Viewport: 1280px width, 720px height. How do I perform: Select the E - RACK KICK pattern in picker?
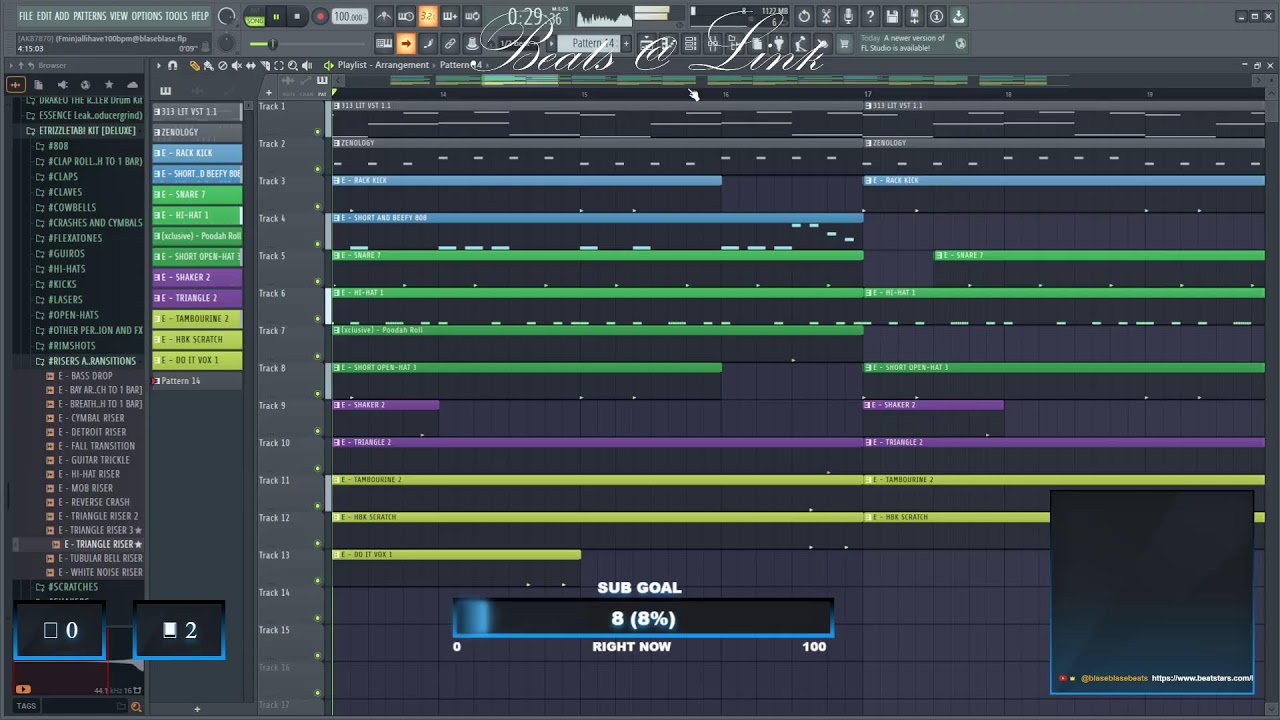pyautogui.click(x=196, y=153)
